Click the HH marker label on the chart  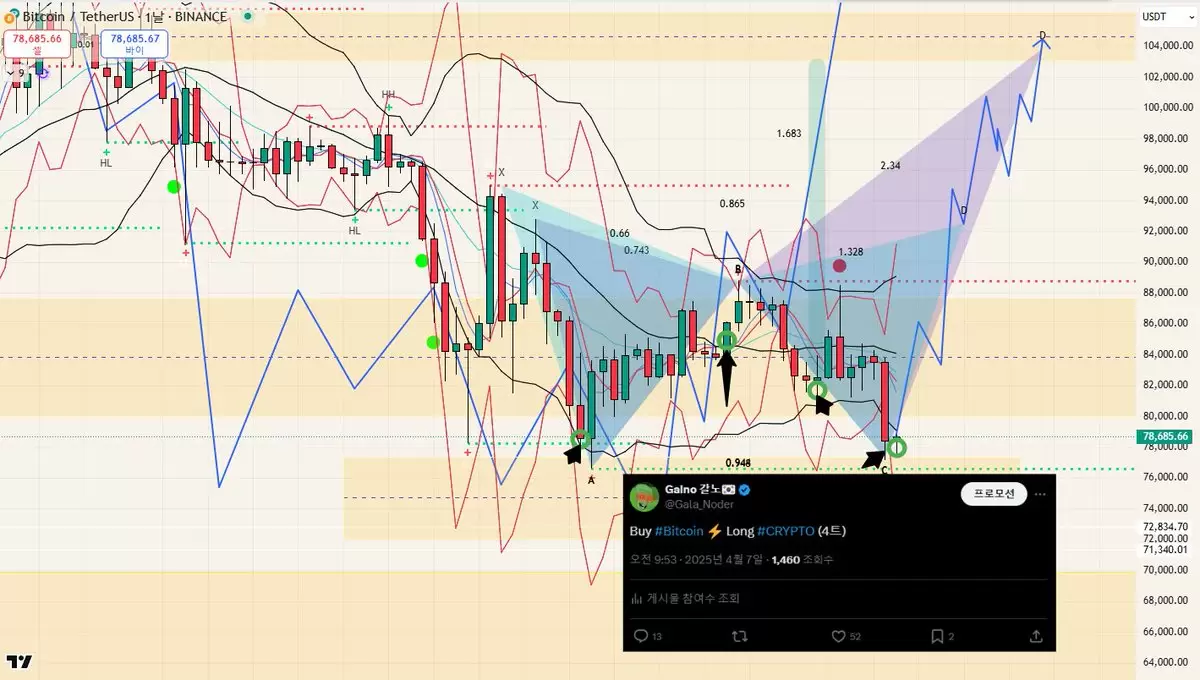tap(388, 95)
